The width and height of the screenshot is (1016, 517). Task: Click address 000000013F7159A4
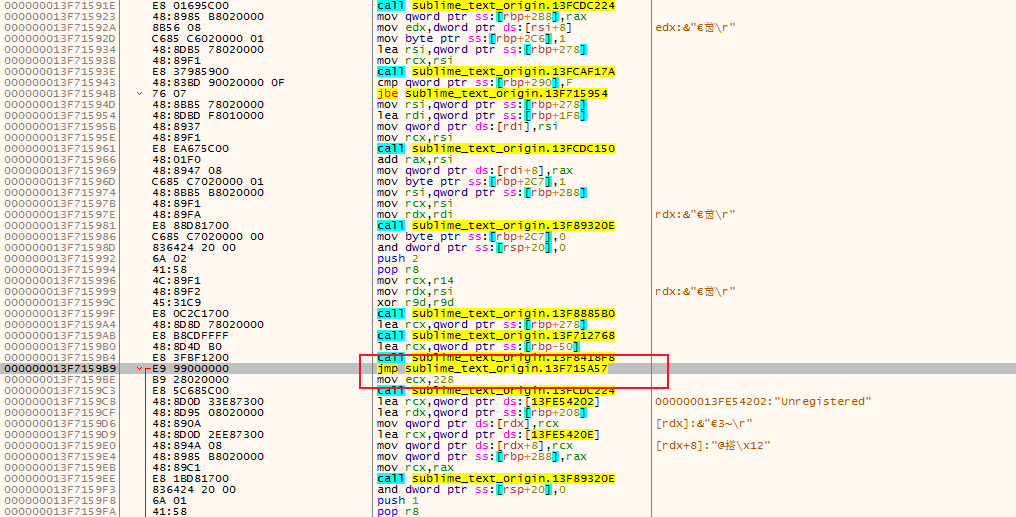click(60, 325)
